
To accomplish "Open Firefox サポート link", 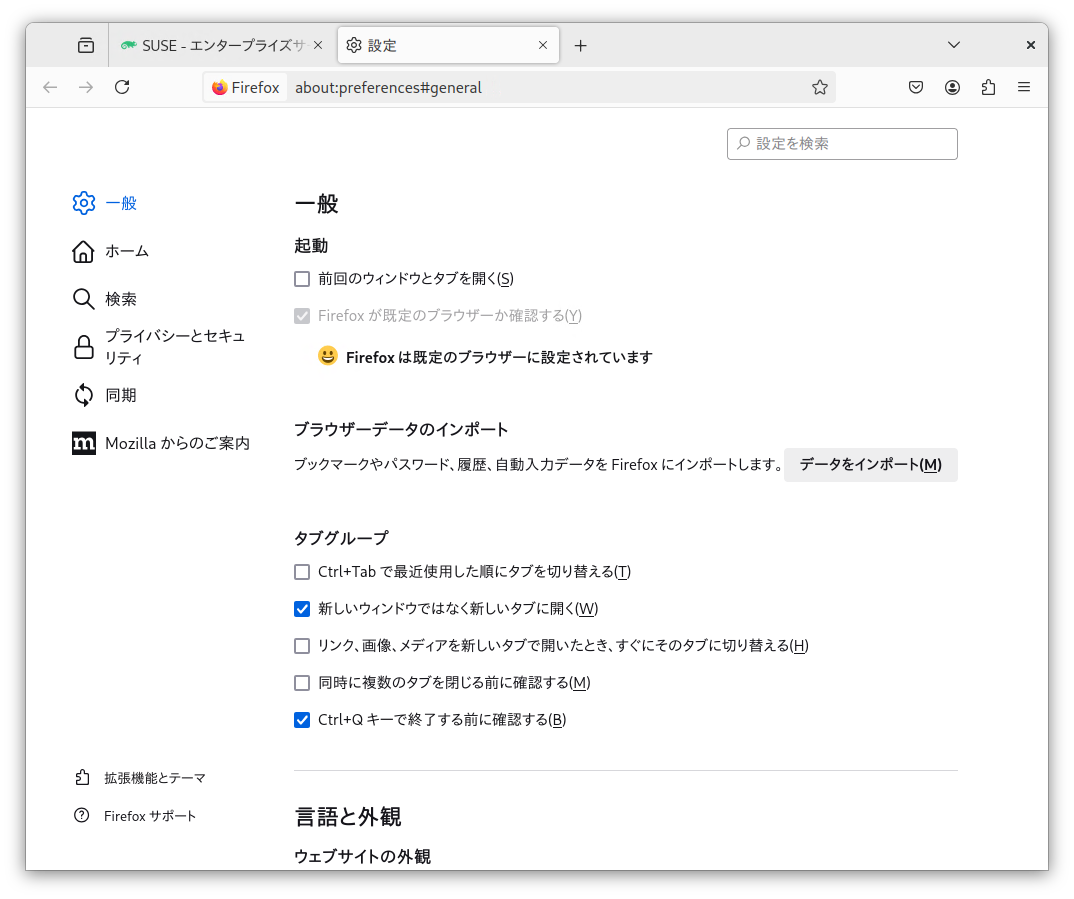I will (150, 816).
